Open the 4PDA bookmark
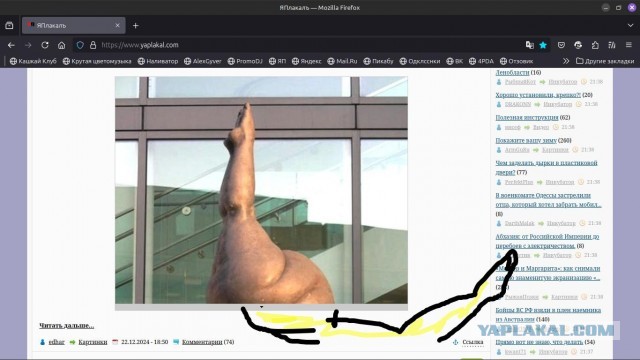640x360 pixels. point(481,61)
